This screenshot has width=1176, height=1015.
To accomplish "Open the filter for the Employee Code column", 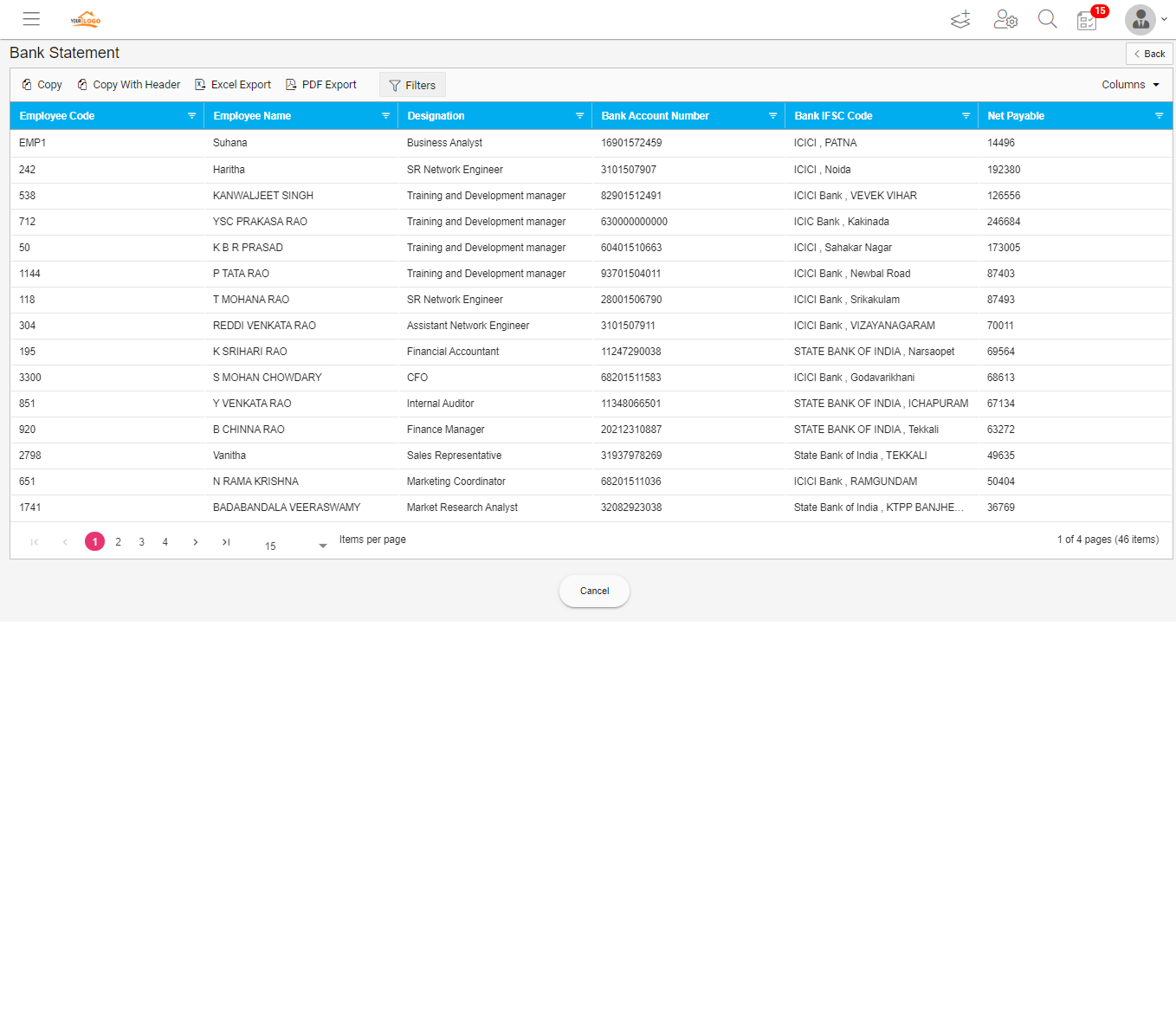I will click(x=191, y=116).
